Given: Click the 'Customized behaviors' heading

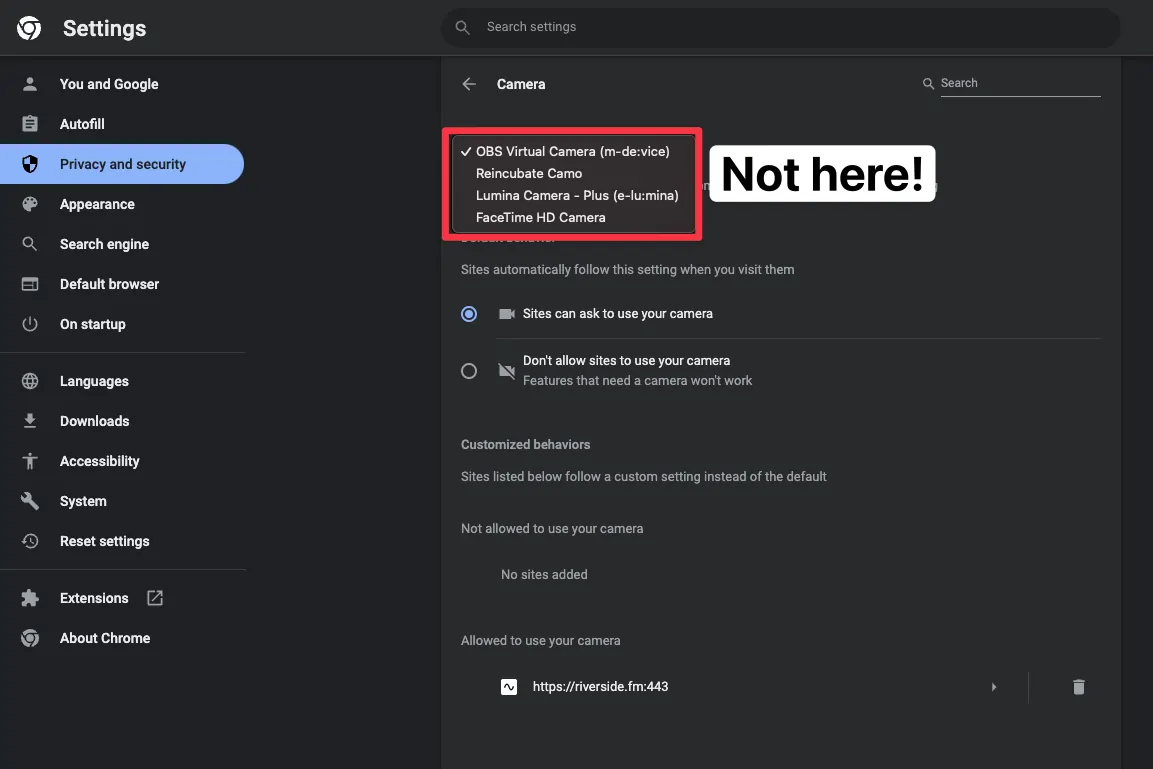Looking at the screenshot, I should coord(525,445).
